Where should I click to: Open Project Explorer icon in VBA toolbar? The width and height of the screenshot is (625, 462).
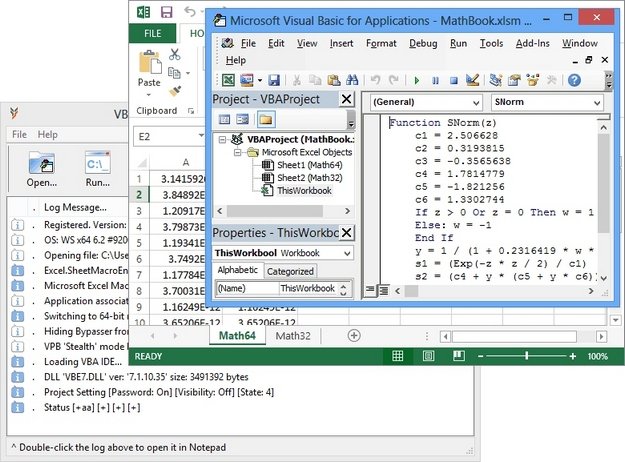[x=495, y=80]
